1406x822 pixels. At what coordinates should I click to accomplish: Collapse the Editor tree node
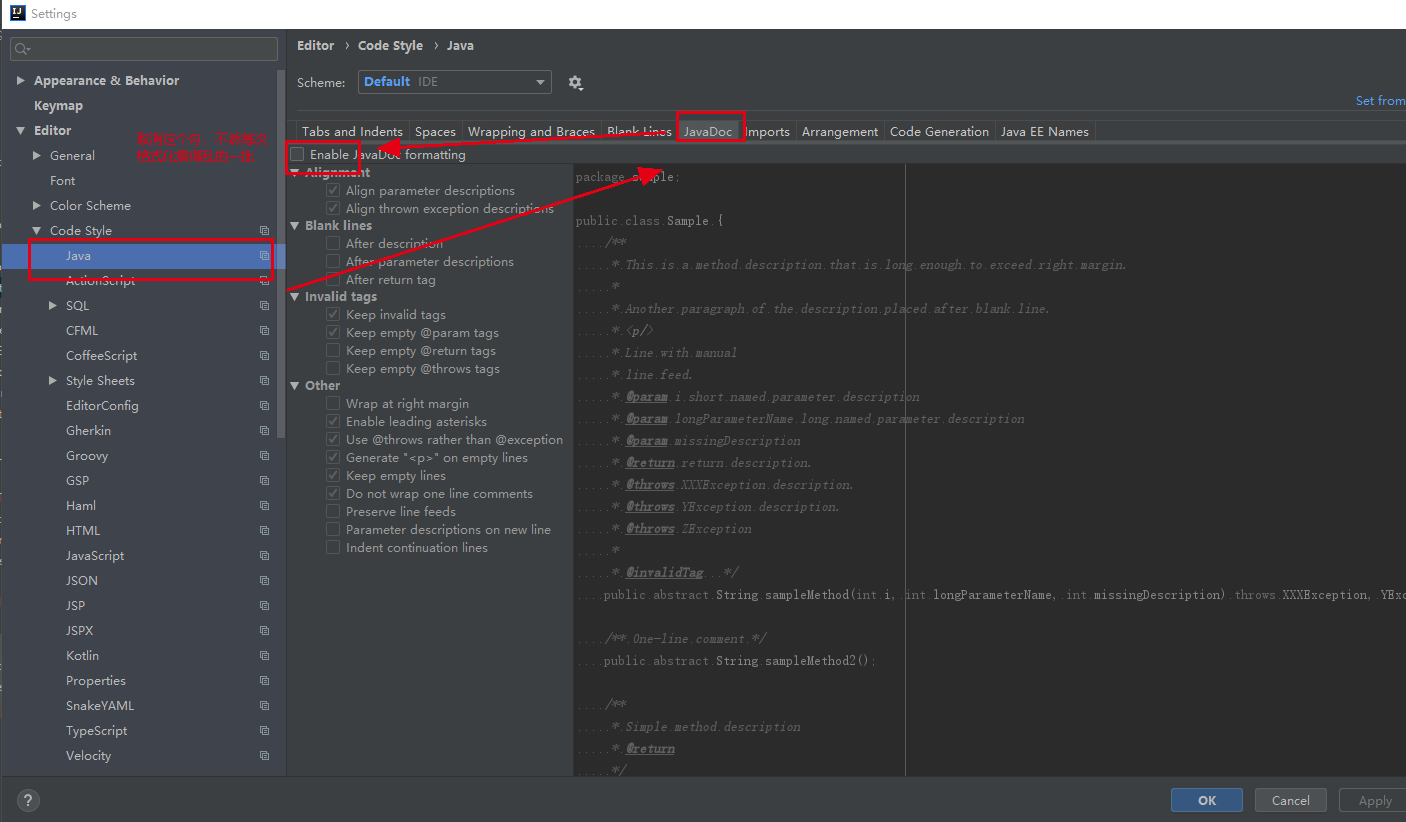click(20, 131)
